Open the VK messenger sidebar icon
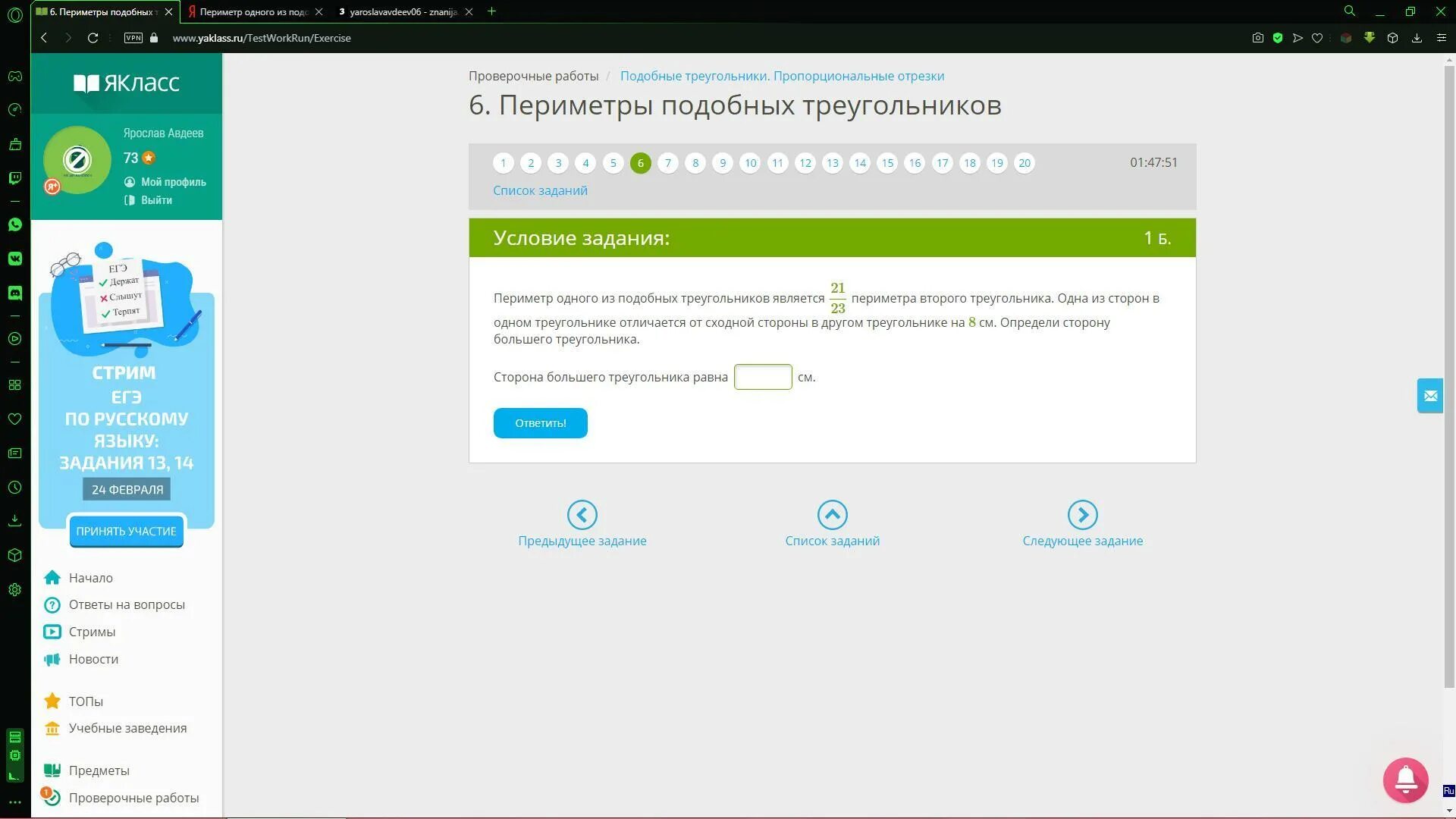 coord(14,259)
